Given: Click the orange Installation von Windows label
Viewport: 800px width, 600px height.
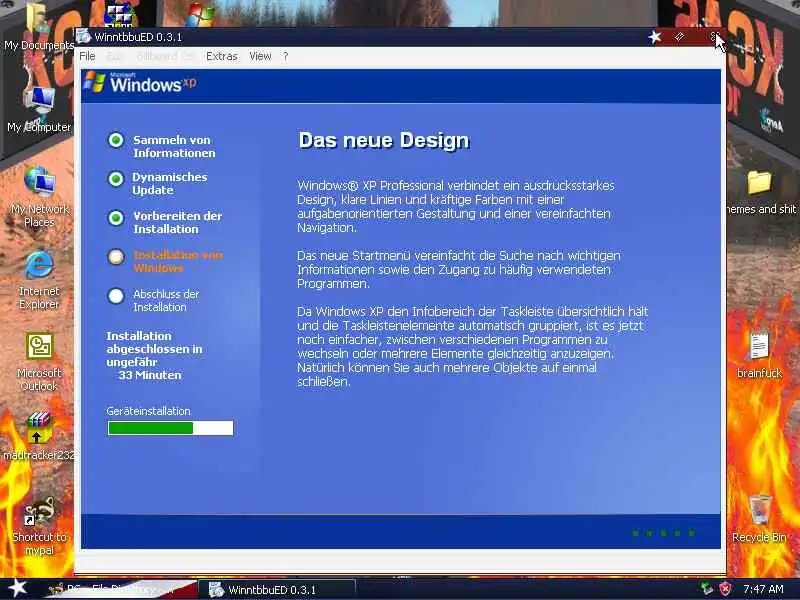Looking at the screenshot, I should click(178, 261).
